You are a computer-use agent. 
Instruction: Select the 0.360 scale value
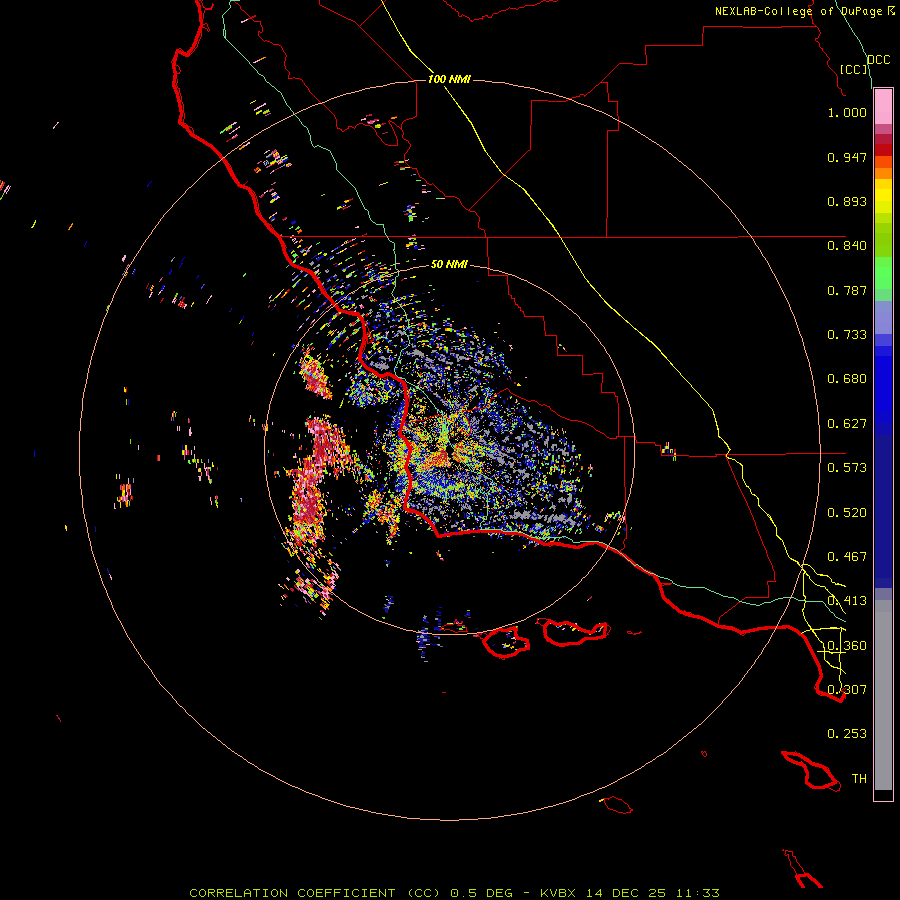pyautogui.click(x=847, y=646)
